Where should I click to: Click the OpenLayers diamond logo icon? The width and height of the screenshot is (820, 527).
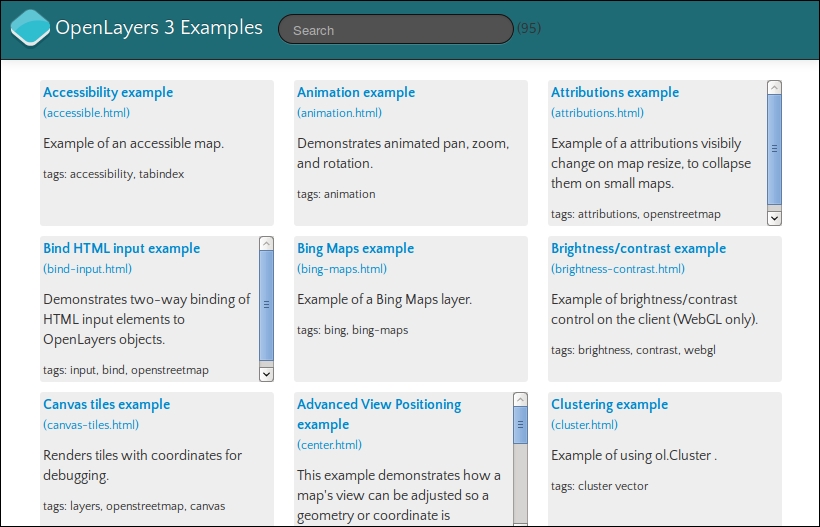coord(30,28)
